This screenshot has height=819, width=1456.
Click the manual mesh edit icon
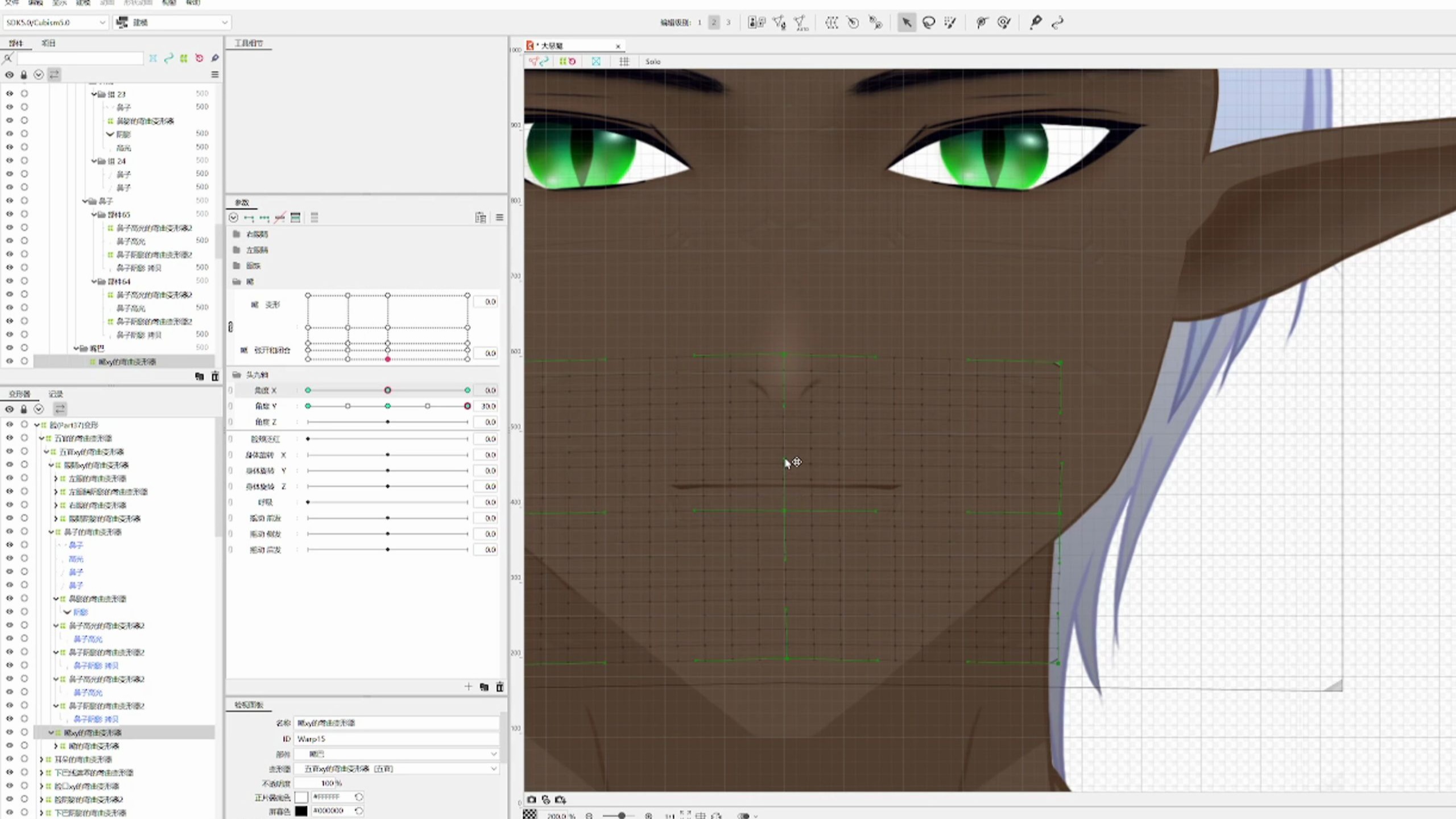779,23
